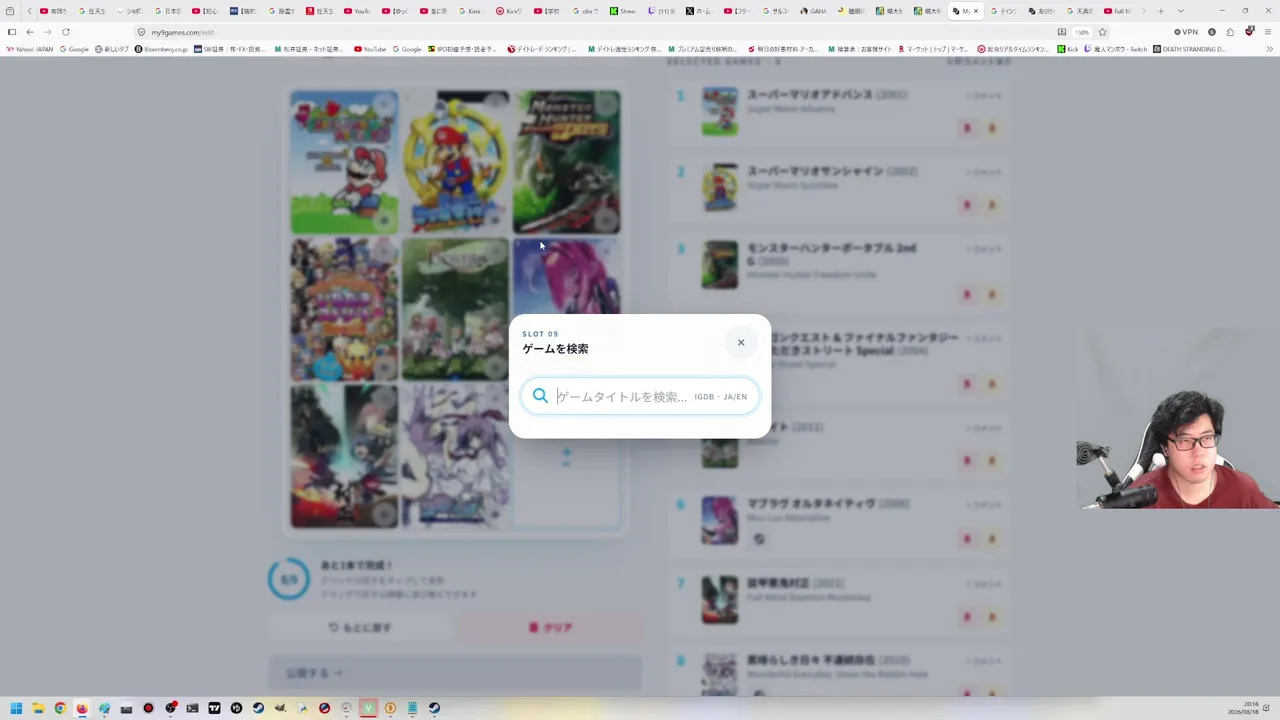Open the Windows Start menu

click(x=16, y=708)
